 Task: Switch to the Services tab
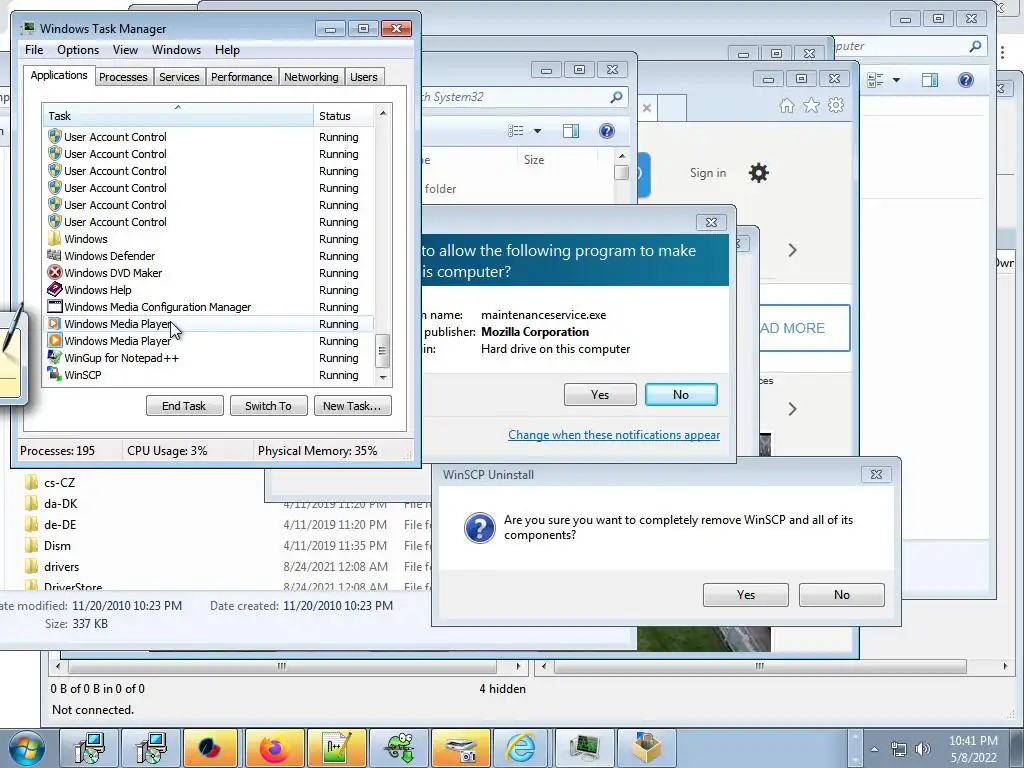click(179, 77)
